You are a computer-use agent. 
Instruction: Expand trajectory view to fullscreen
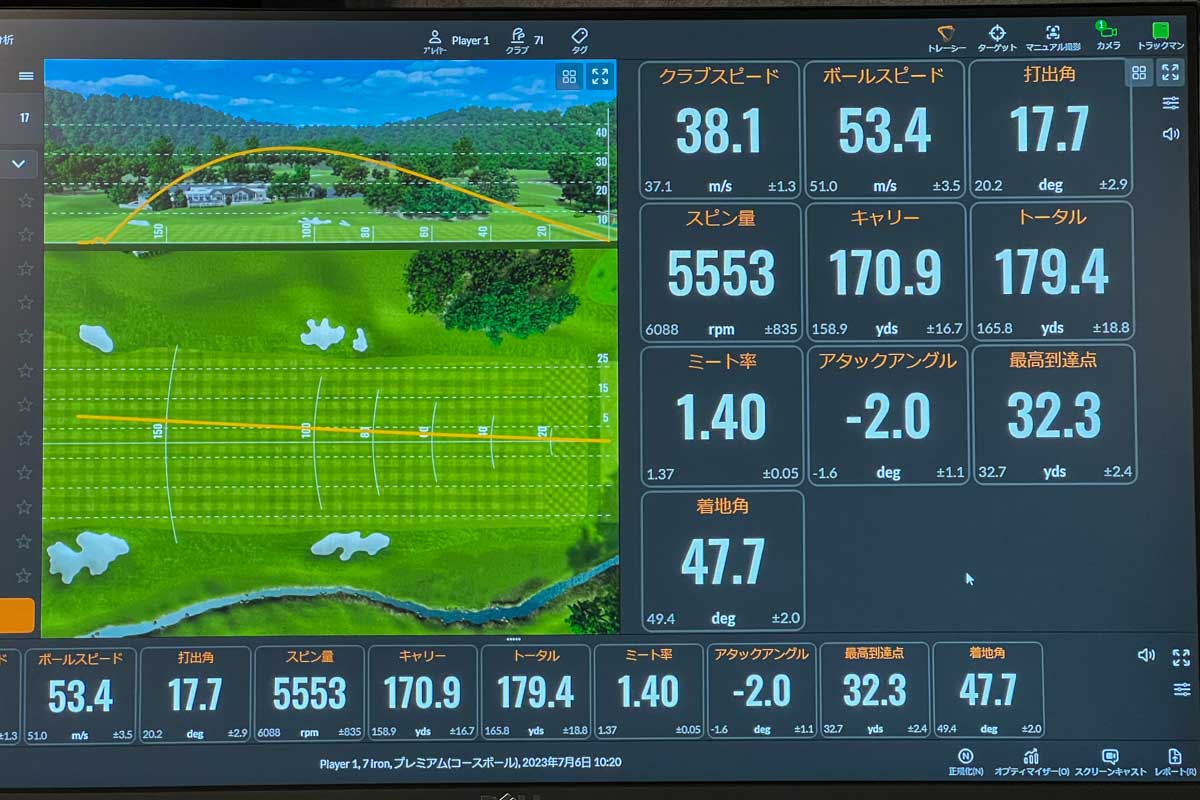pos(600,77)
